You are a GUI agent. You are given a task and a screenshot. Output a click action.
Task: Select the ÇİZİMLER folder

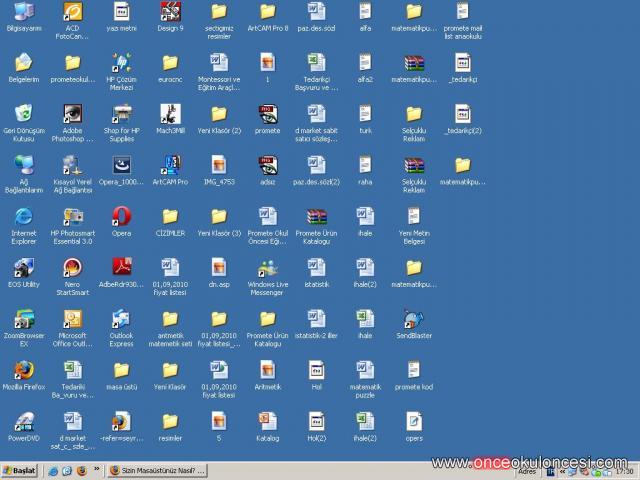click(x=170, y=216)
